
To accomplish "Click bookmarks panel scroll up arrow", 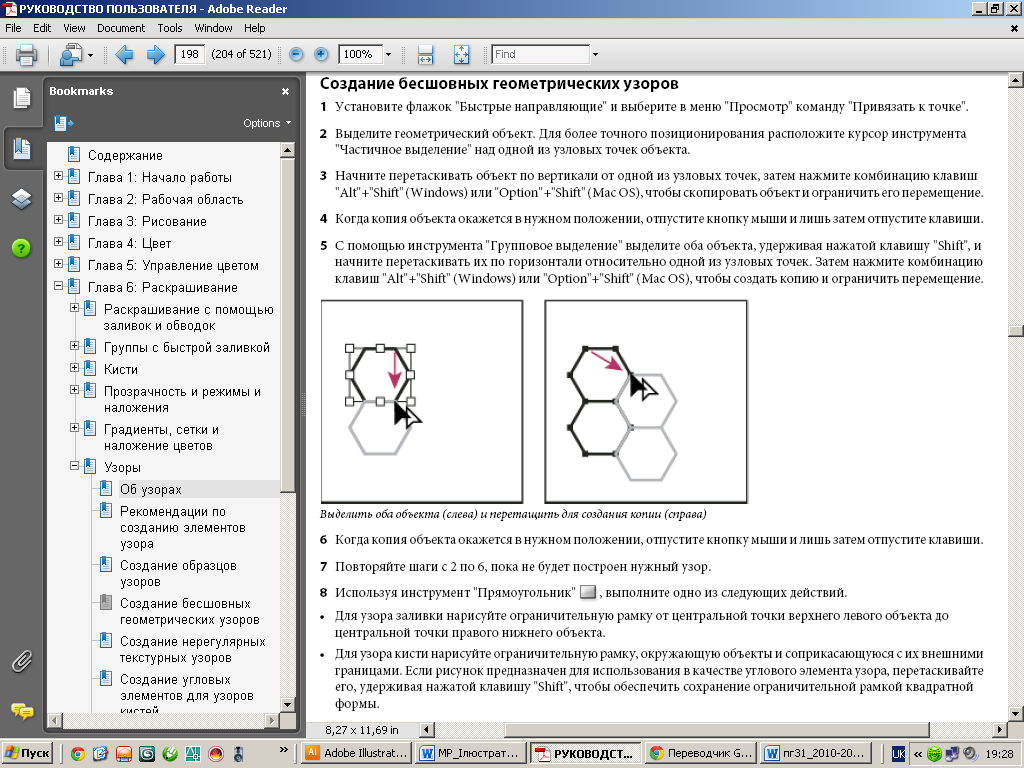I will click(287, 150).
